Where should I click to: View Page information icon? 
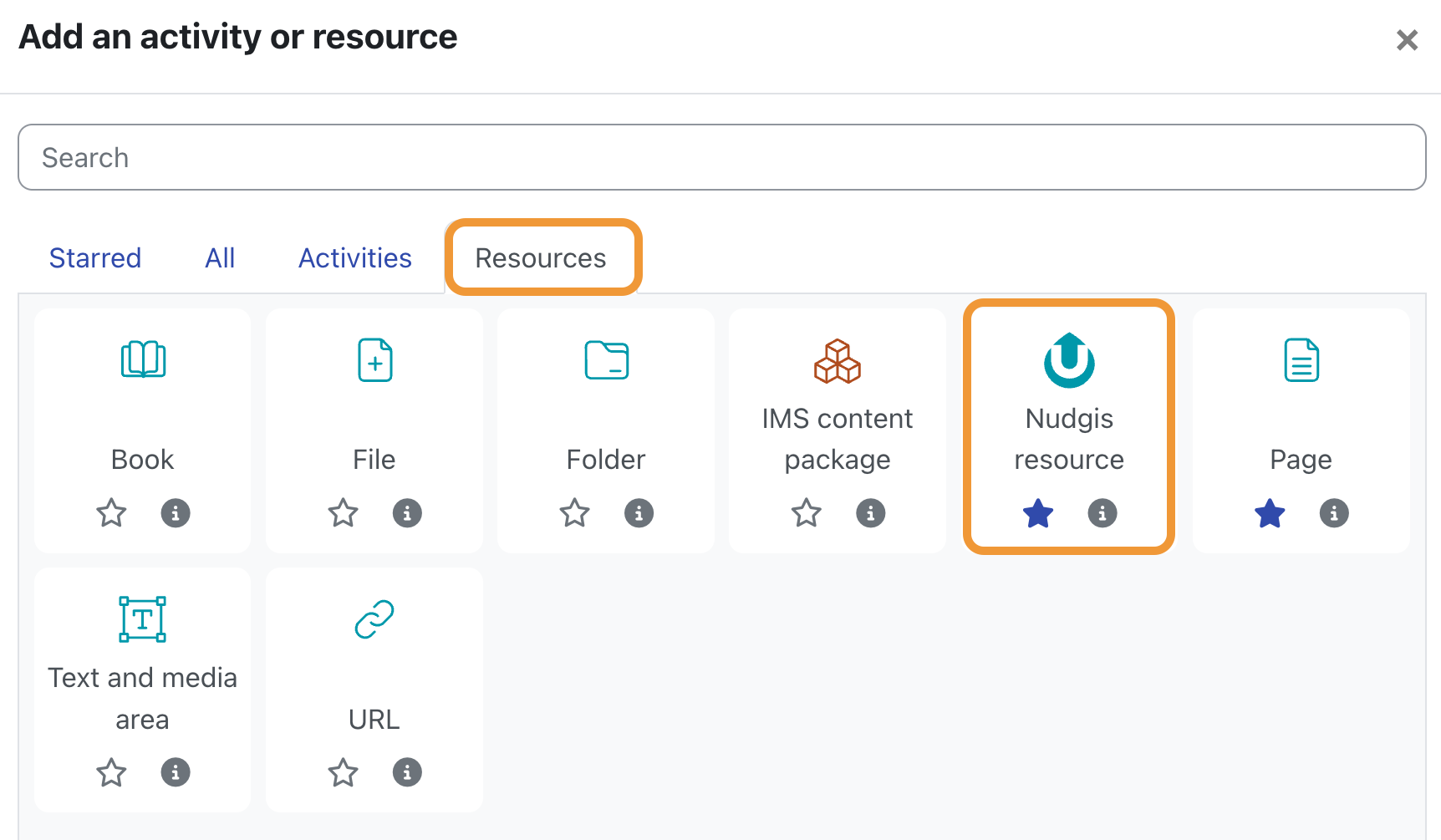pos(1334,512)
